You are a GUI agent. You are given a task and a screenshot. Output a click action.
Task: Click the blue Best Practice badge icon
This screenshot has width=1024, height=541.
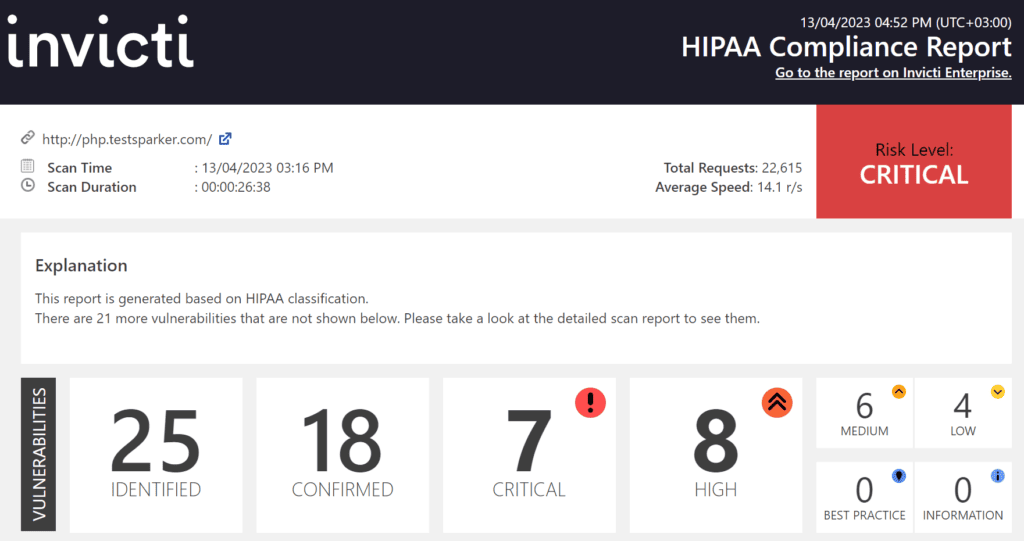click(898, 476)
